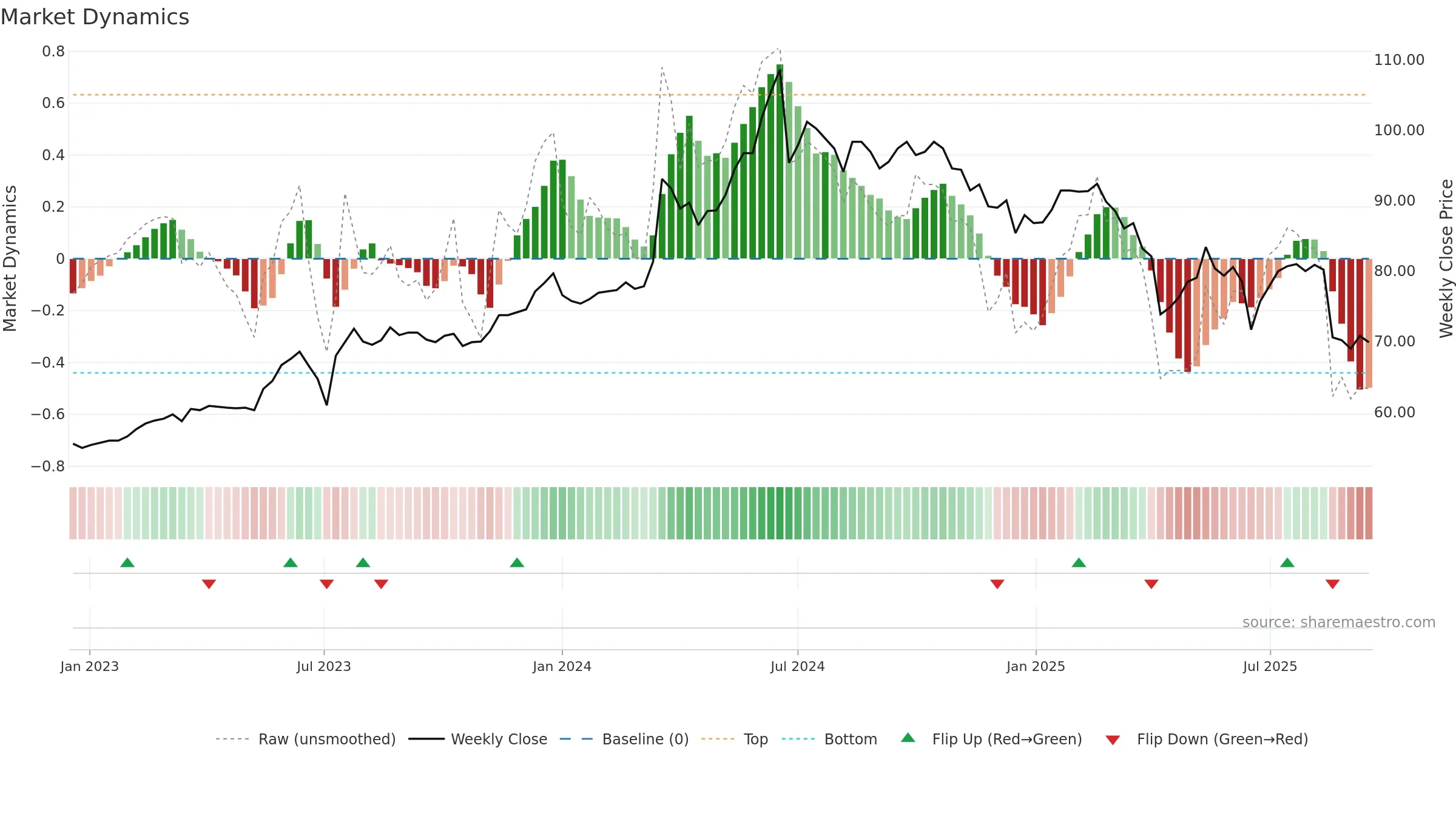Click the last dark red heatmap cell
Screen dimensions: 1456x819
[x=1369, y=513]
